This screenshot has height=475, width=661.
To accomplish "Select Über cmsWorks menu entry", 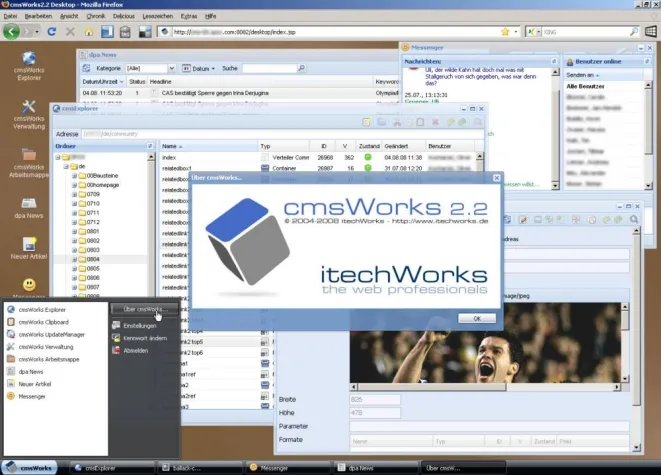I will tap(144, 309).
